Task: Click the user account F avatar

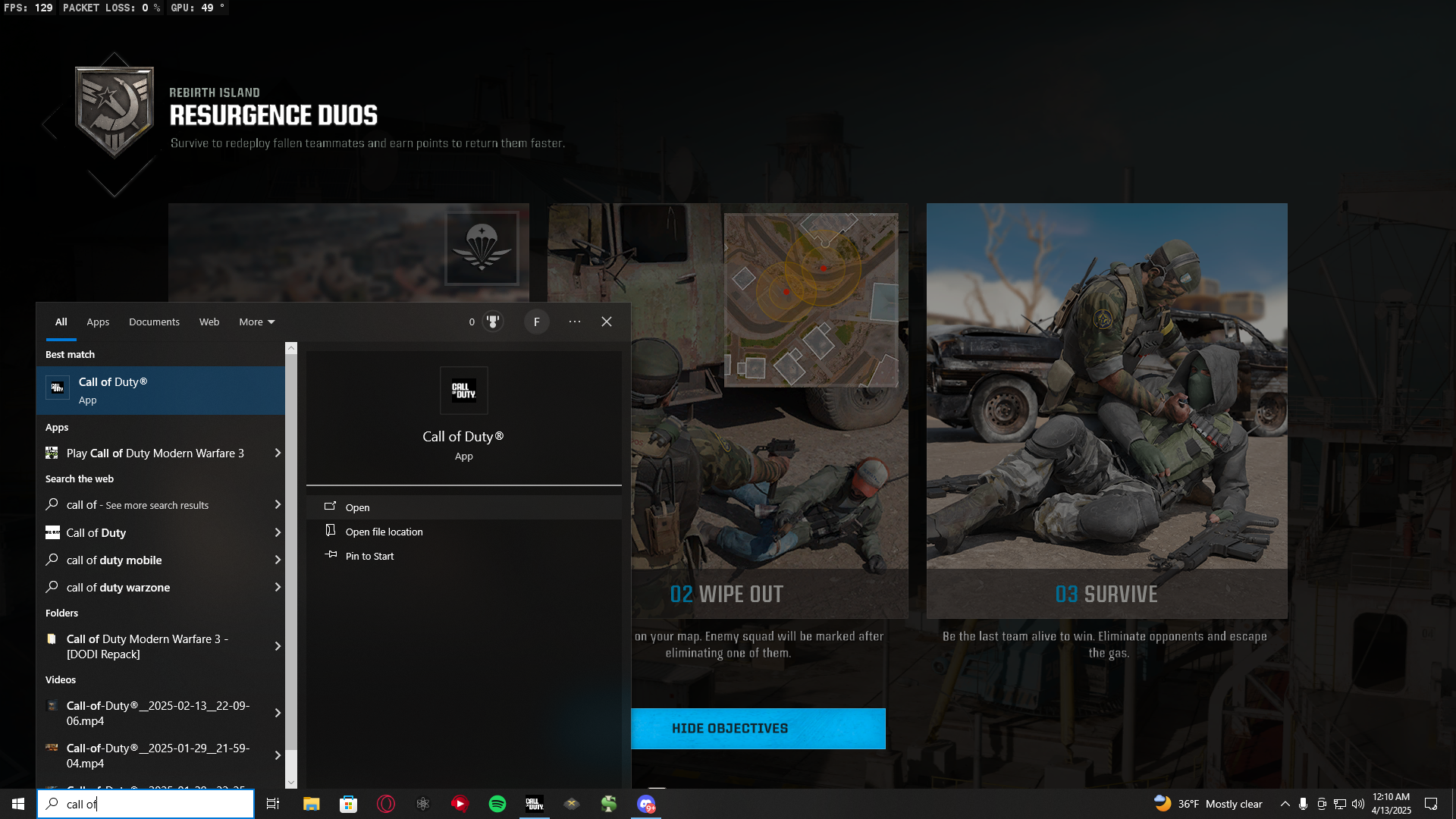Action: click(537, 322)
